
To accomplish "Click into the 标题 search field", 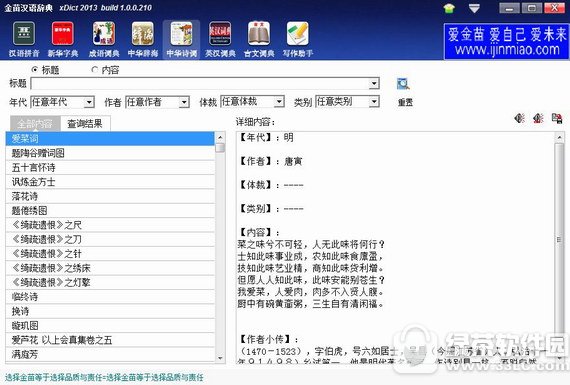I will (x=200, y=84).
